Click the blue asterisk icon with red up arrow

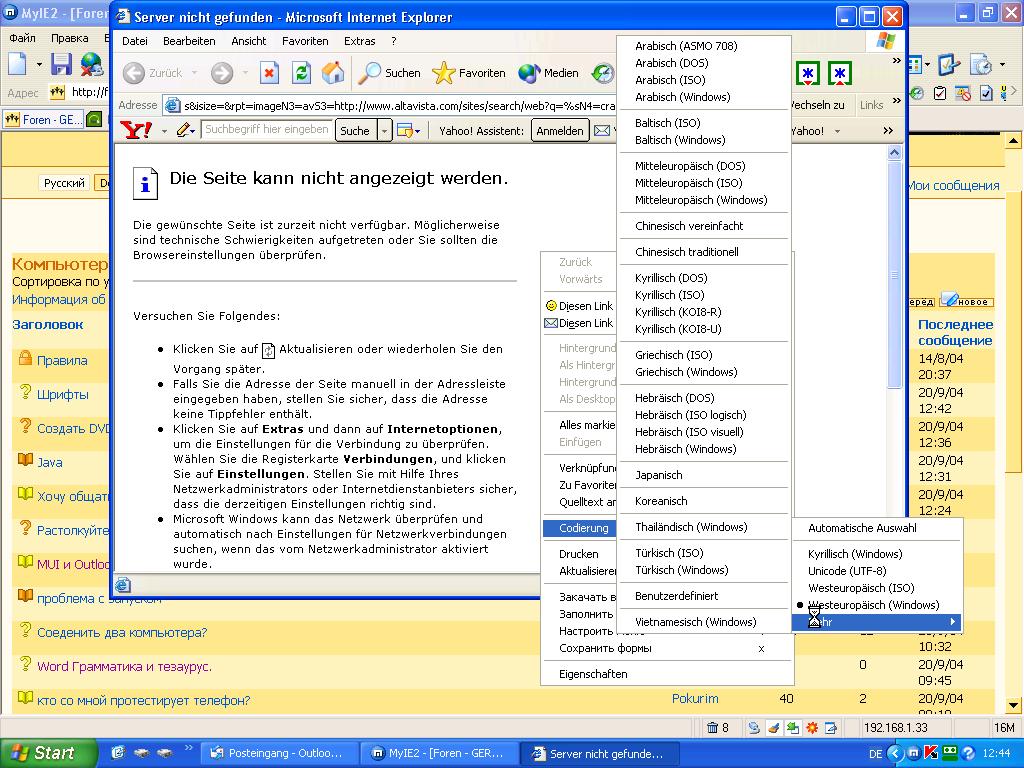tap(839, 73)
